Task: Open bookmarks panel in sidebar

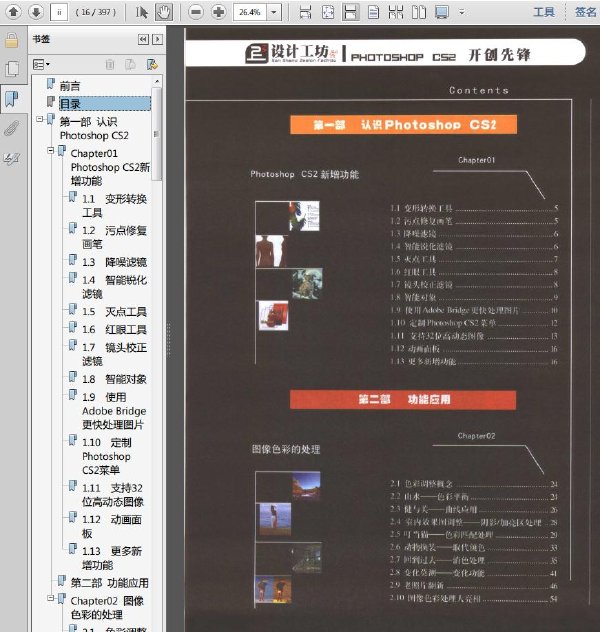Action: click(x=12, y=99)
